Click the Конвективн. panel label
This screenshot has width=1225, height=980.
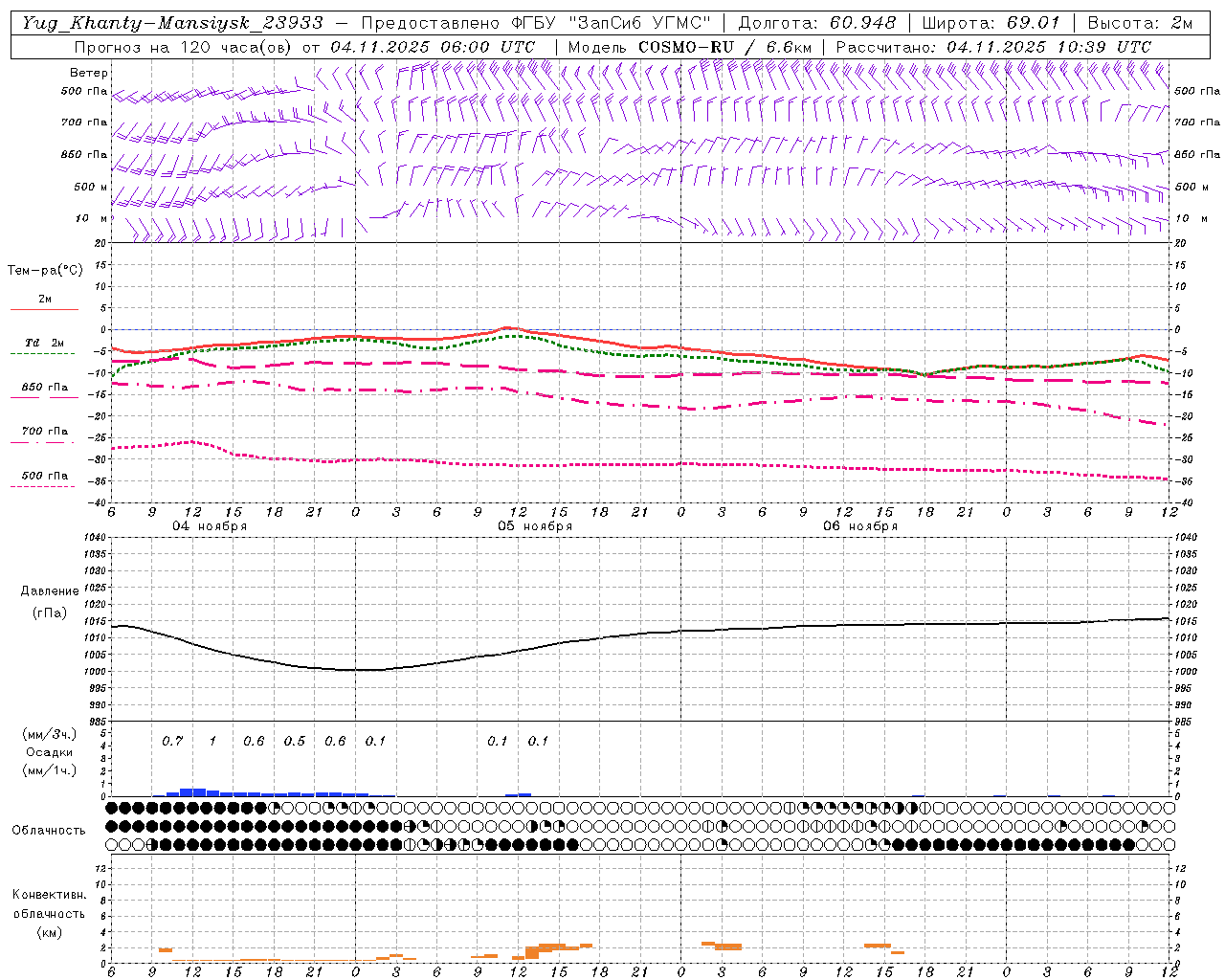[49, 895]
